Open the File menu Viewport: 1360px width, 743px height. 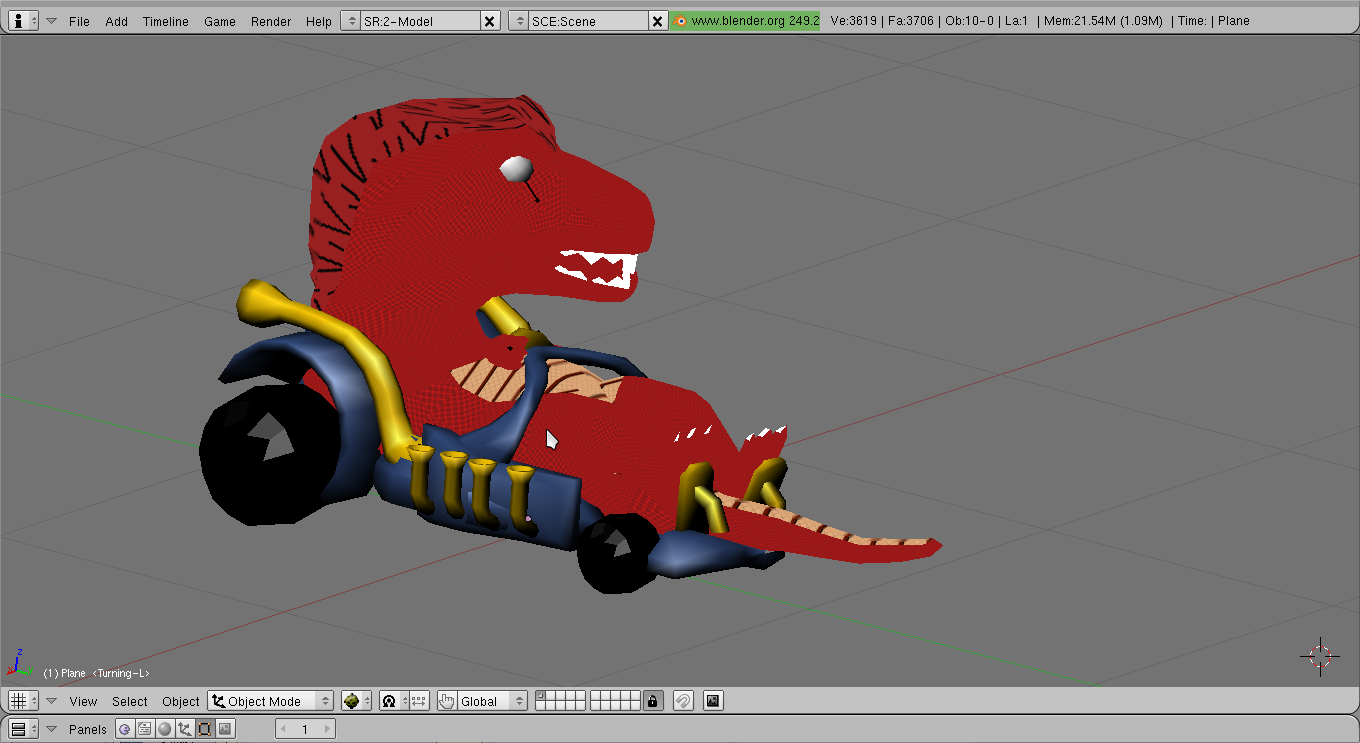click(79, 21)
